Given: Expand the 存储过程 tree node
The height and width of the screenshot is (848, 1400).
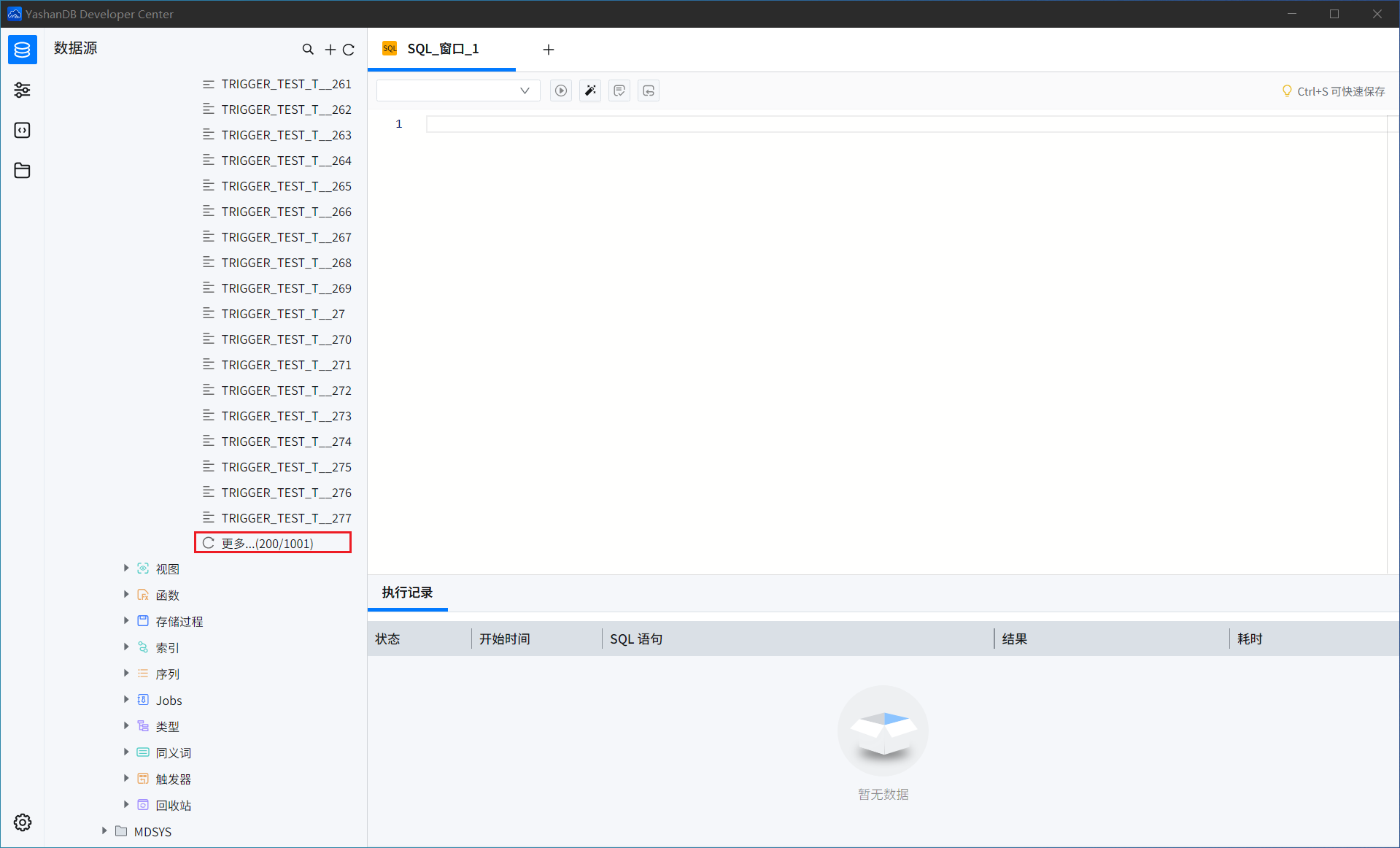Looking at the screenshot, I should [126, 621].
